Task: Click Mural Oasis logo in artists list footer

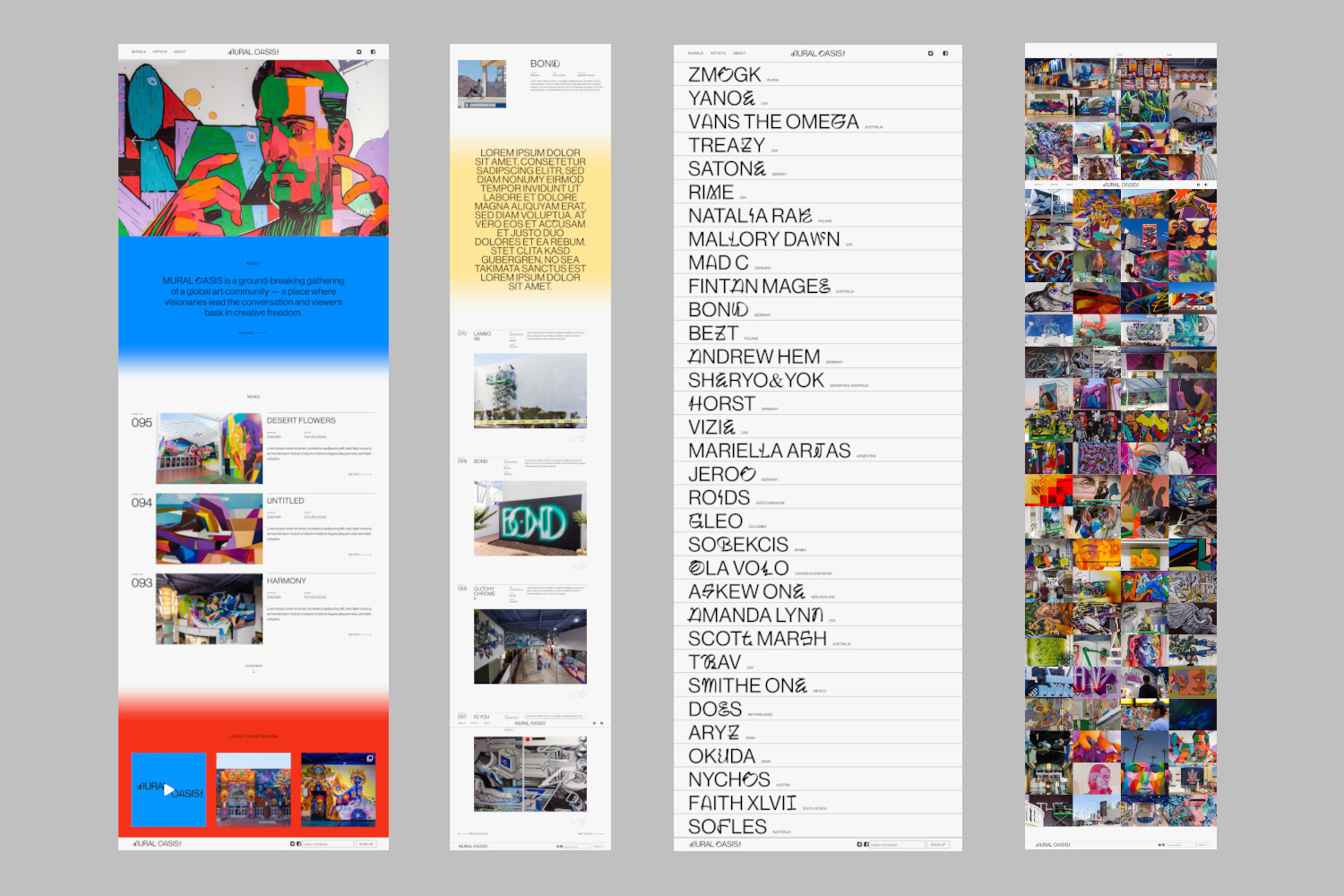Action: click(715, 844)
